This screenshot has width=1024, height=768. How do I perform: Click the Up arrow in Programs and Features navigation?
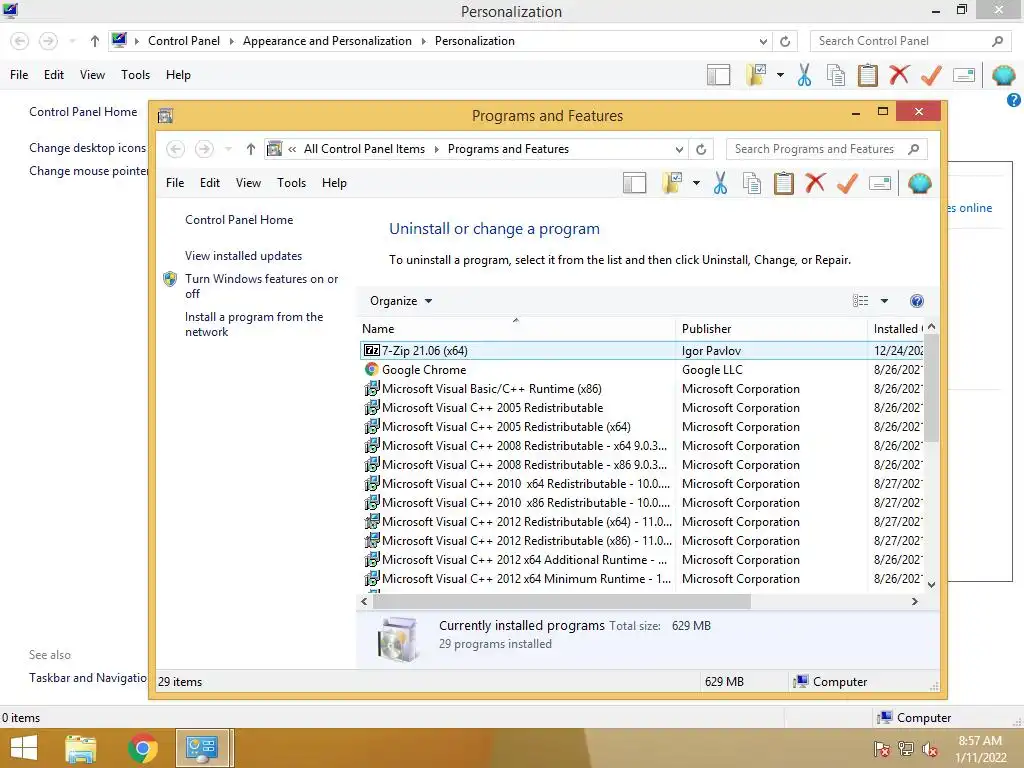tap(250, 149)
